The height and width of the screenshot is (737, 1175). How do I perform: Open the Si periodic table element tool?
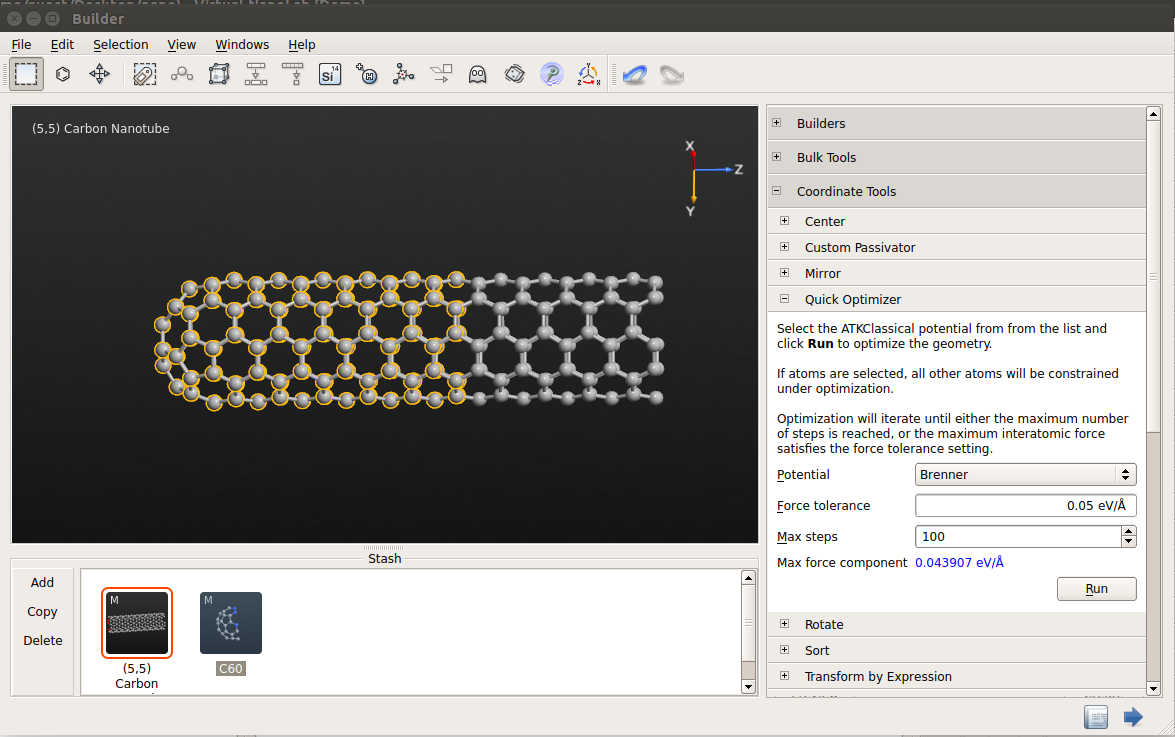click(x=330, y=74)
